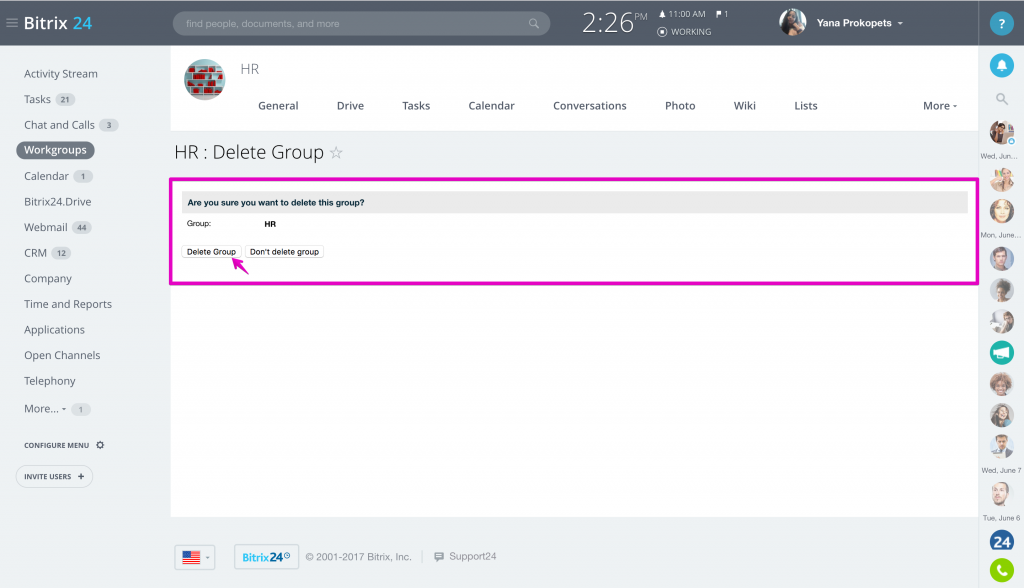
Task: Click the HR group title text
Action: 249,69
